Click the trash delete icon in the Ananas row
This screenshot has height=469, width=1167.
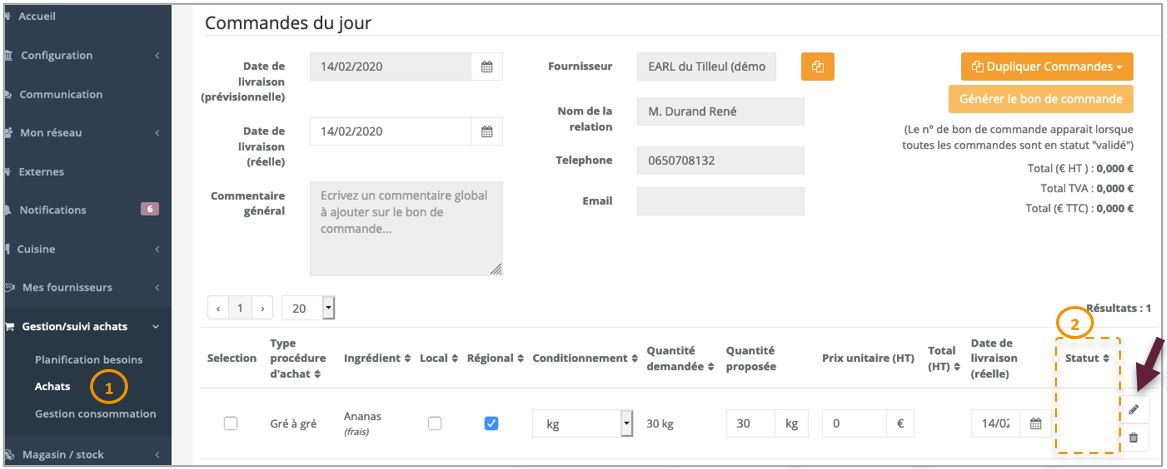[1133, 437]
